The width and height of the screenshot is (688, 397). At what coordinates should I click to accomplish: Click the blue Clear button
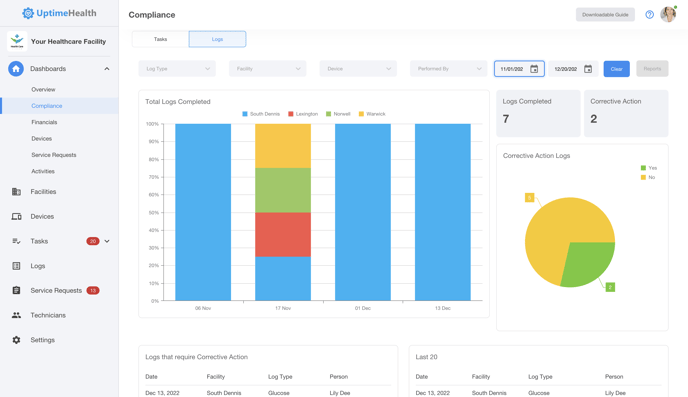tap(616, 69)
